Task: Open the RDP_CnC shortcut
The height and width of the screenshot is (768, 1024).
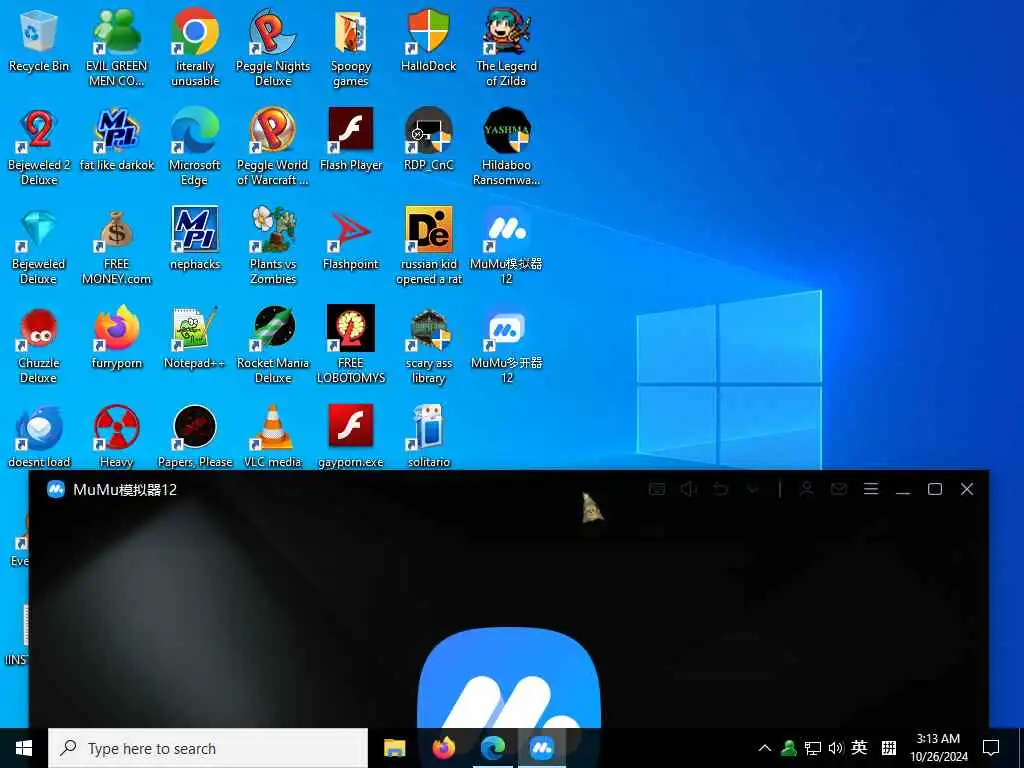Action: [x=428, y=140]
